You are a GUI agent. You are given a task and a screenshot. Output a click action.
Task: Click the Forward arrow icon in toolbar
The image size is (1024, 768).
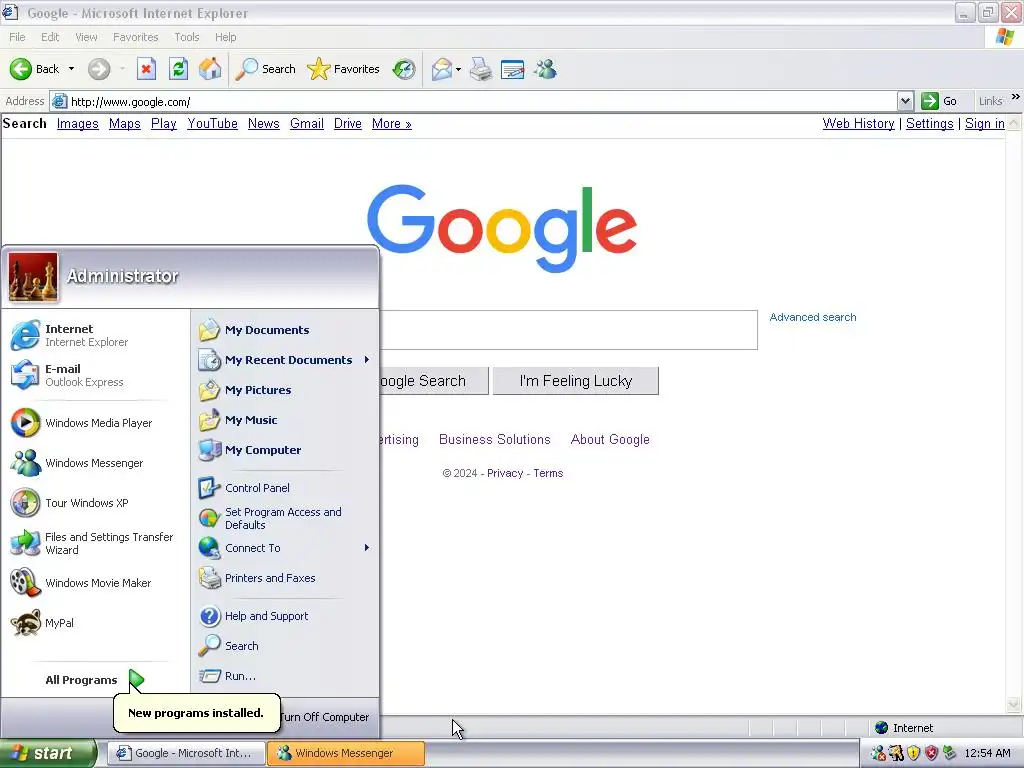tap(99, 69)
